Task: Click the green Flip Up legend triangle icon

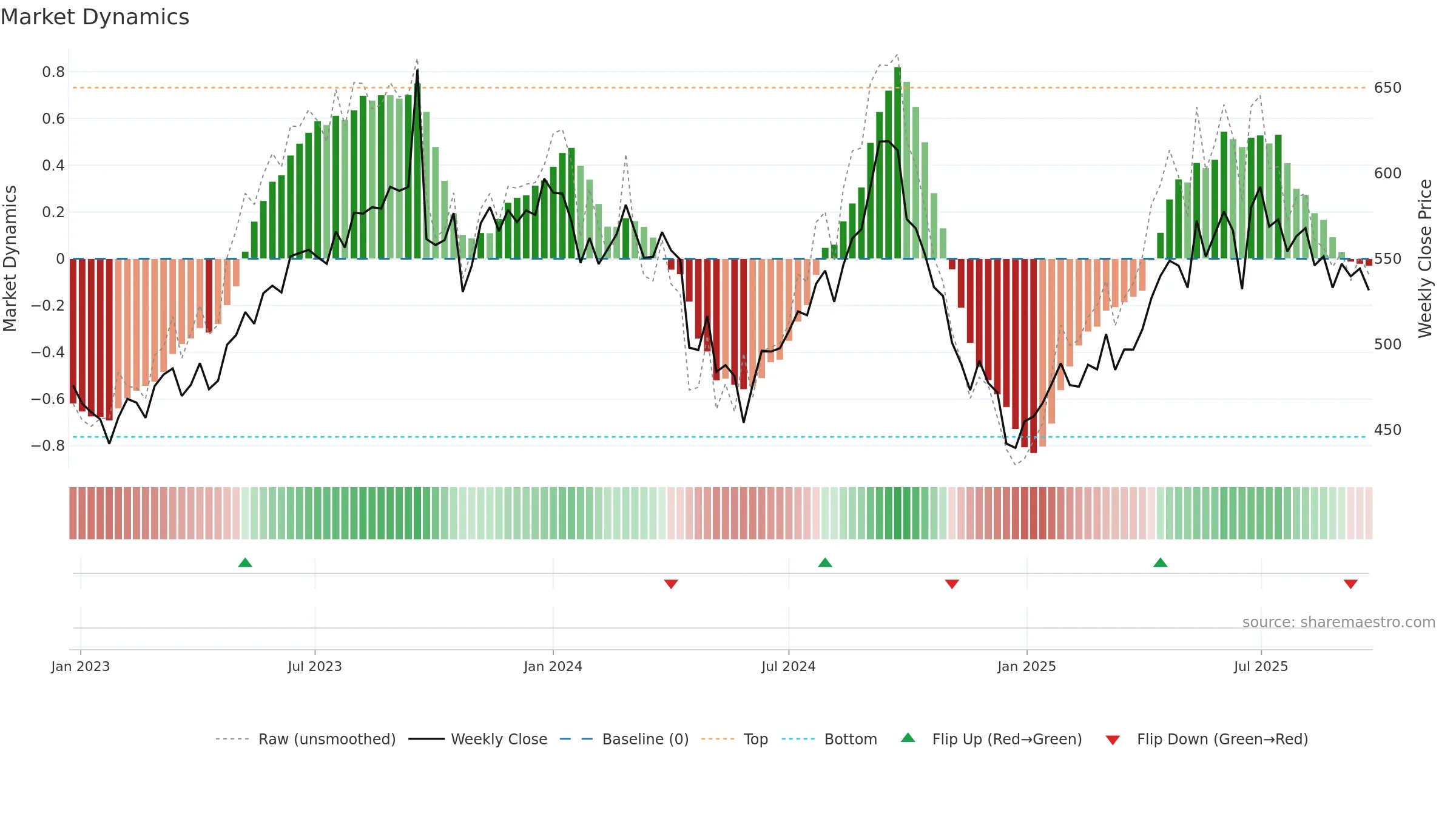Action: [908, 738]
